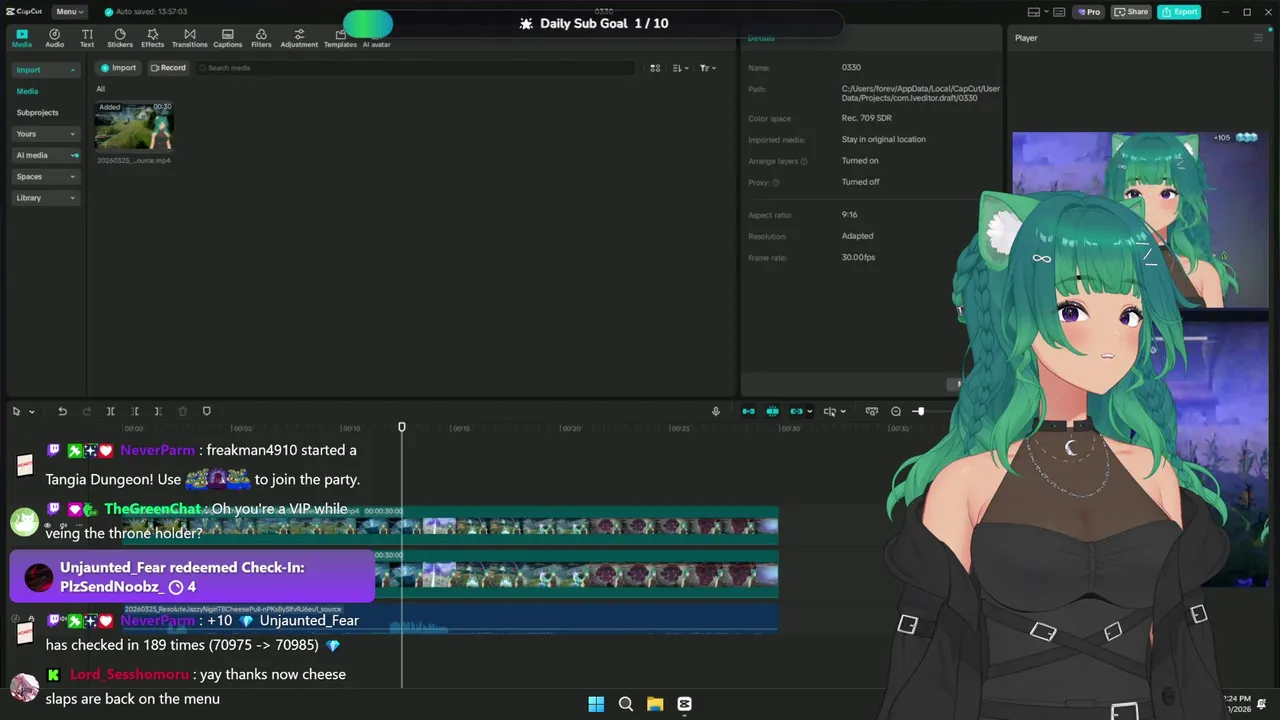Redo the last action
This screenshot has width=1280, height=720.
pyautogui.click(x=86, y=411)
